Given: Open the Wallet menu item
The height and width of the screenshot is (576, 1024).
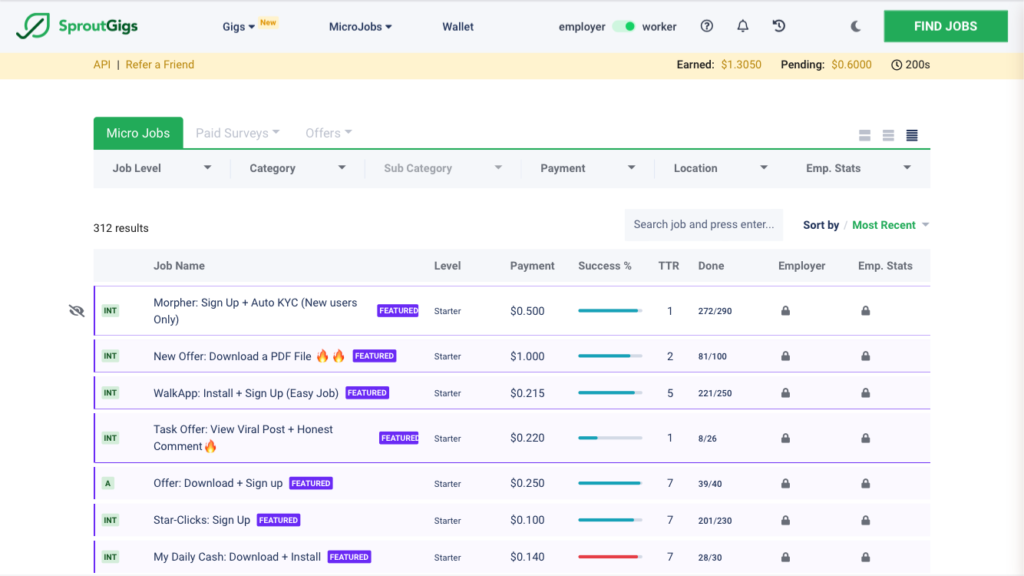Looking at the screenshot, I should (x=458, y=27).
